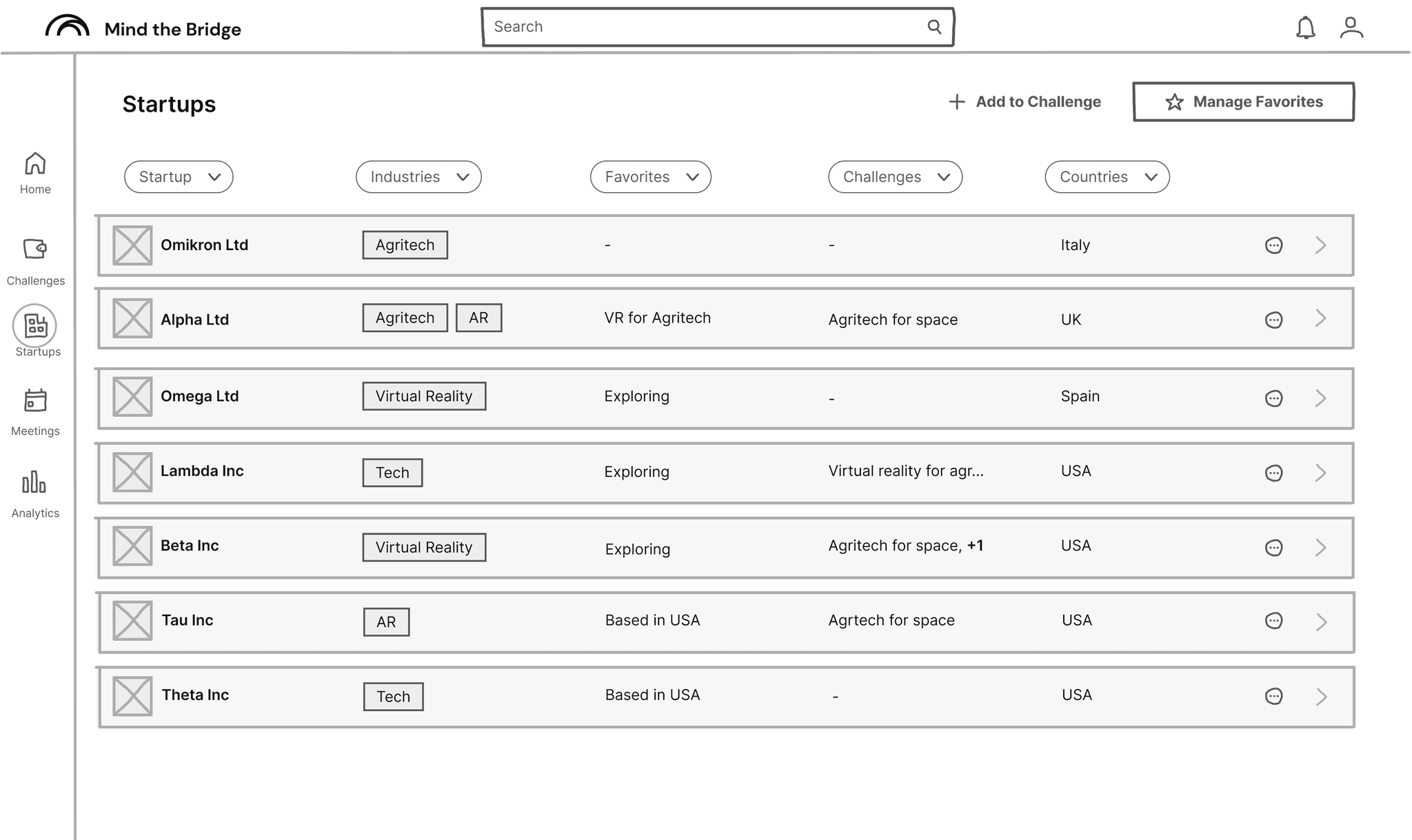Expand Alpha Ltd row chevron
The height and width of the screenshot is (840, 1412).
1320,318
